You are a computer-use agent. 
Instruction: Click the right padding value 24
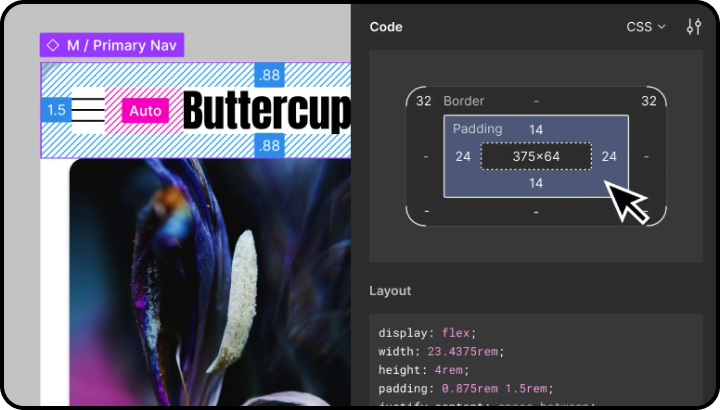(609, 157)
